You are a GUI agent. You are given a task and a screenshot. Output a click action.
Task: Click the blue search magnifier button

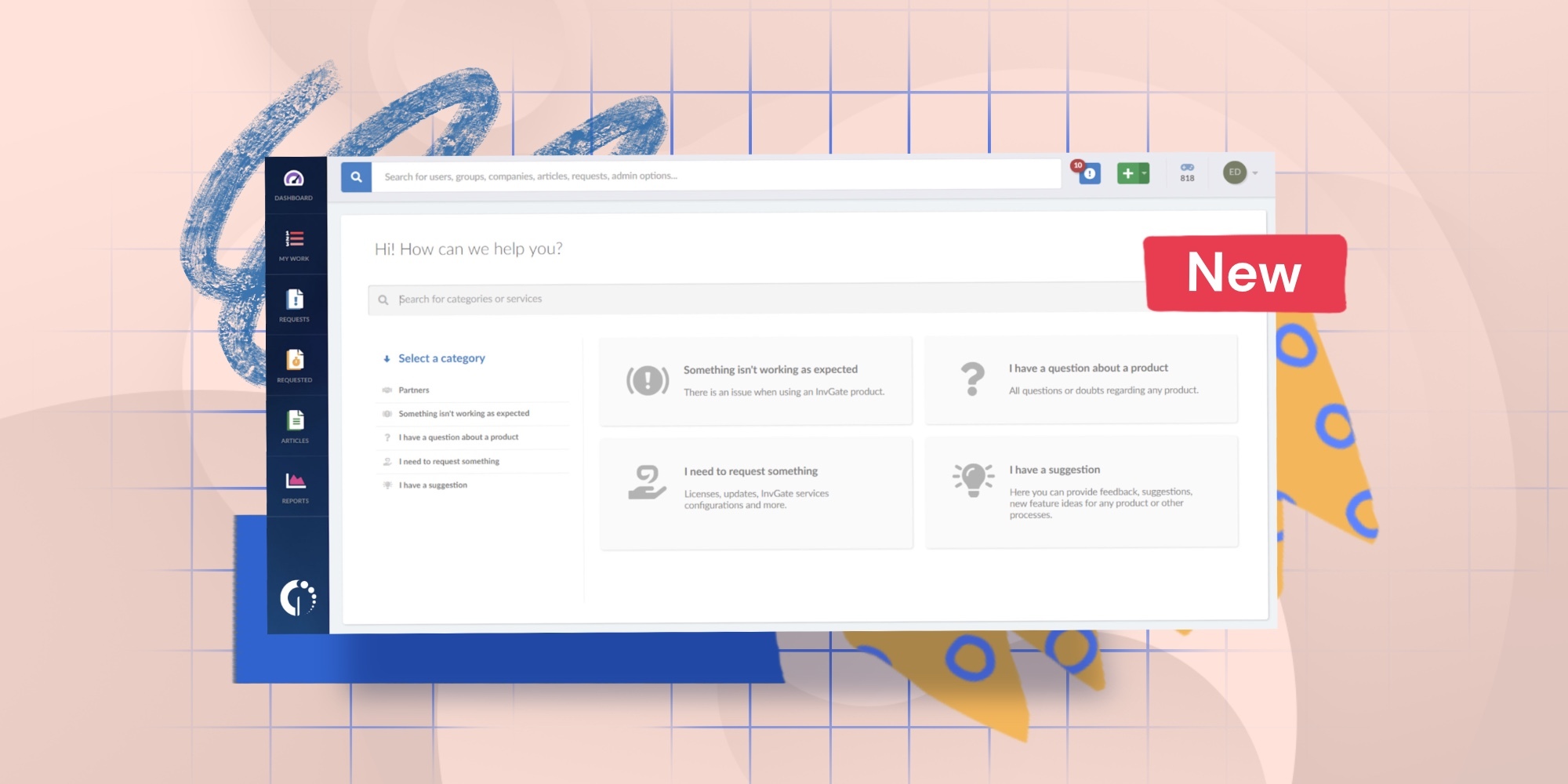tap(356, 177)
